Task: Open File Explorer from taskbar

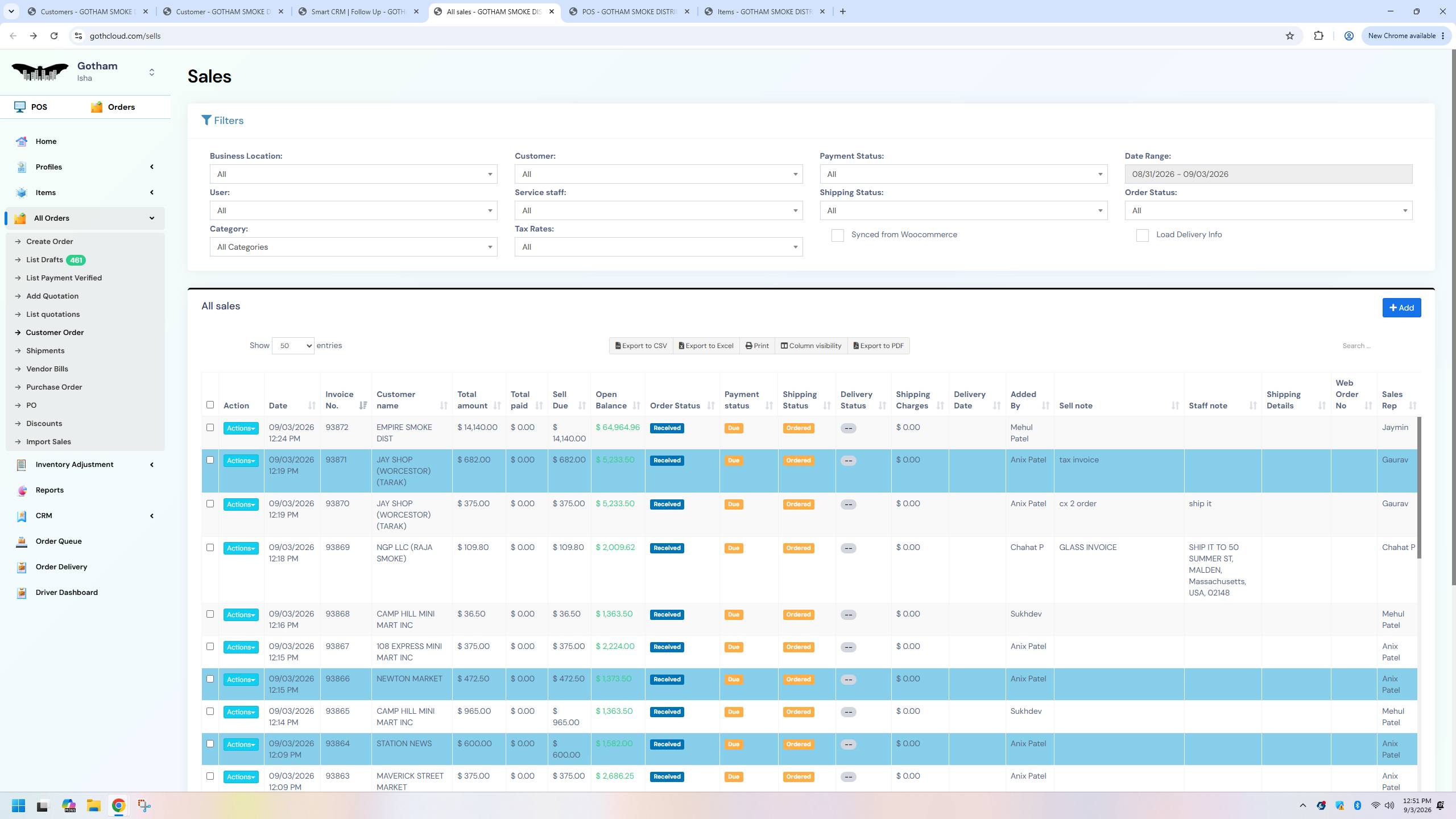Action: click(x=93, y=805)
